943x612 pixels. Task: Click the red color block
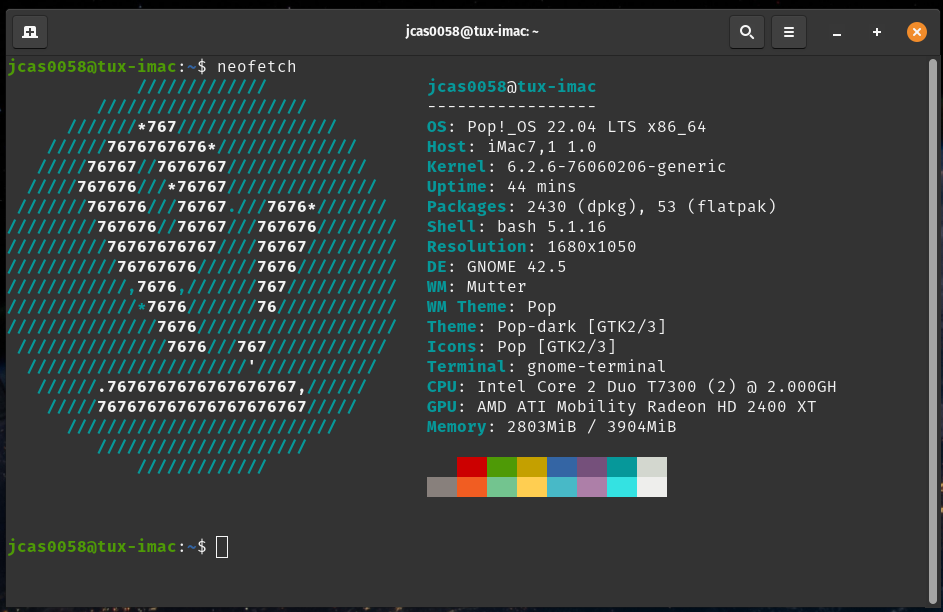(x=472, y=467)
